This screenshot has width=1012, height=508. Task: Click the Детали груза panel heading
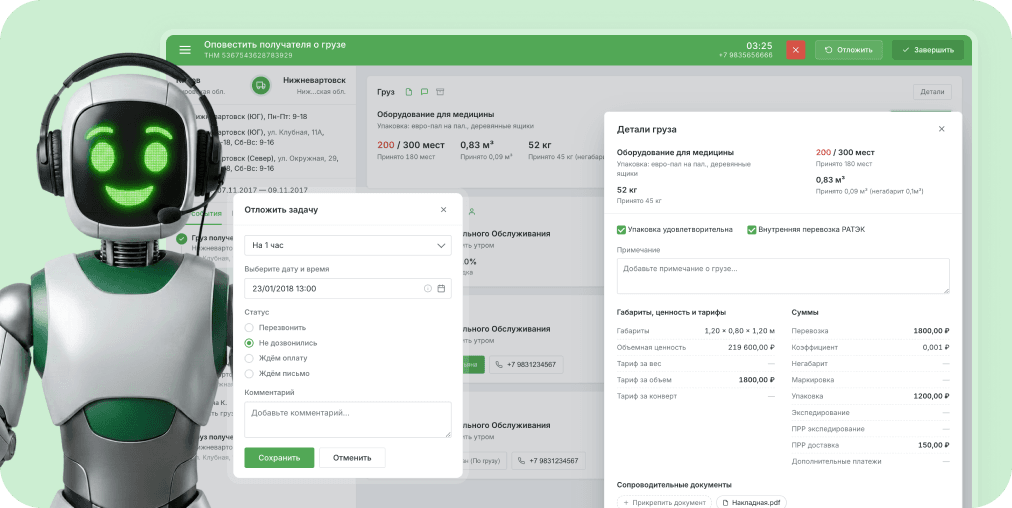coord(647,129)
